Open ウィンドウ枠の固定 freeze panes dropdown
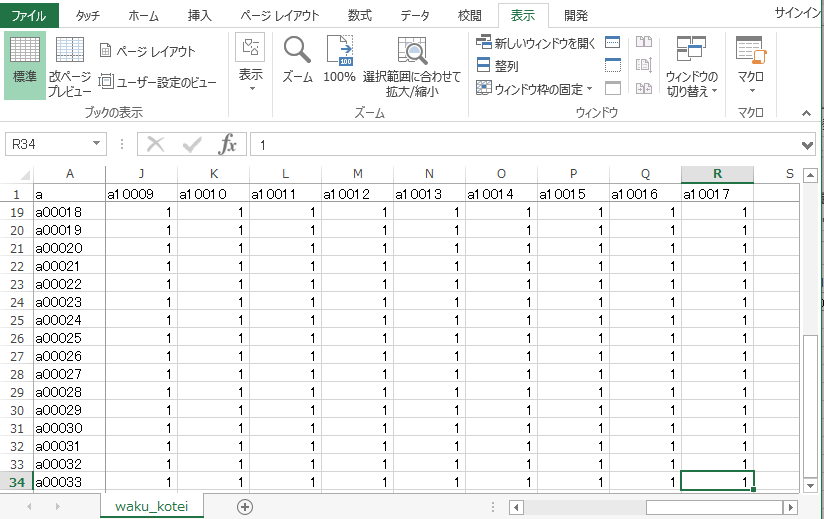The height and width of the screenshot is (519, 824). pos(534,89)
